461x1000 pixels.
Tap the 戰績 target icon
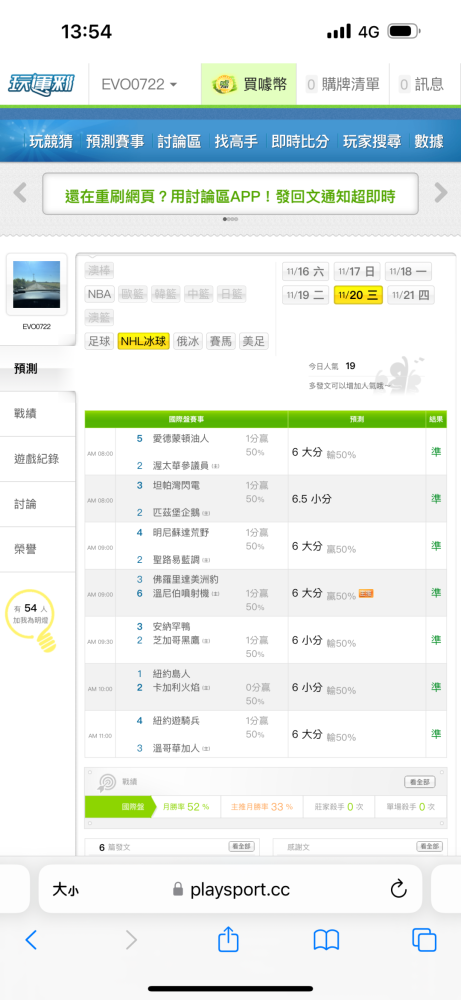(106, 782)
